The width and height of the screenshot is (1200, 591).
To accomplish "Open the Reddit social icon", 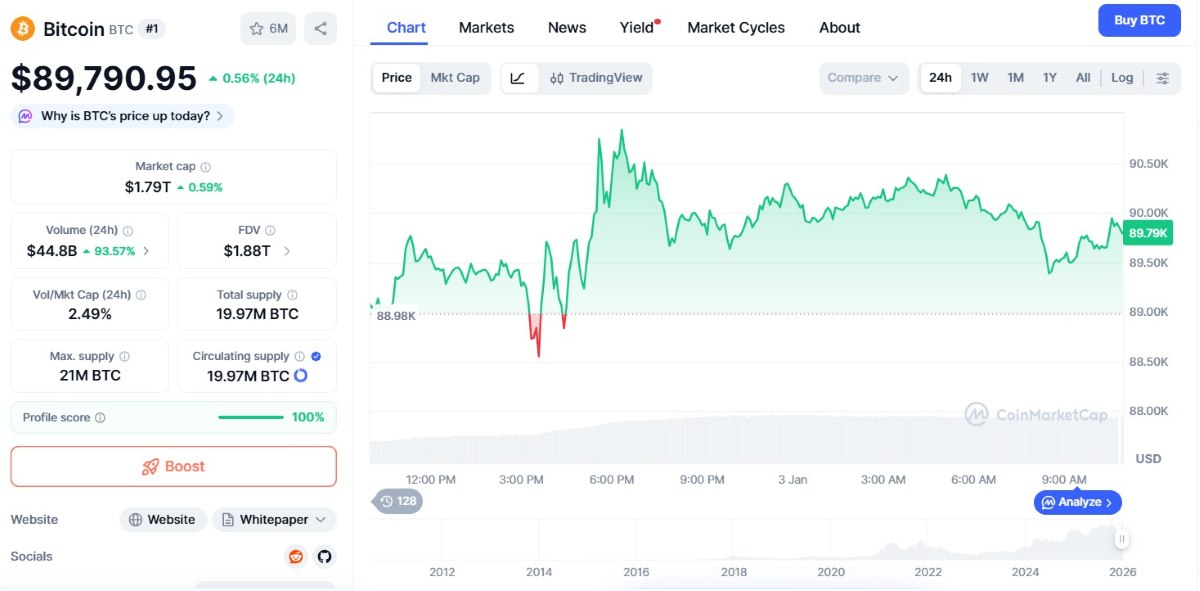I will click(x=295, y=557).
